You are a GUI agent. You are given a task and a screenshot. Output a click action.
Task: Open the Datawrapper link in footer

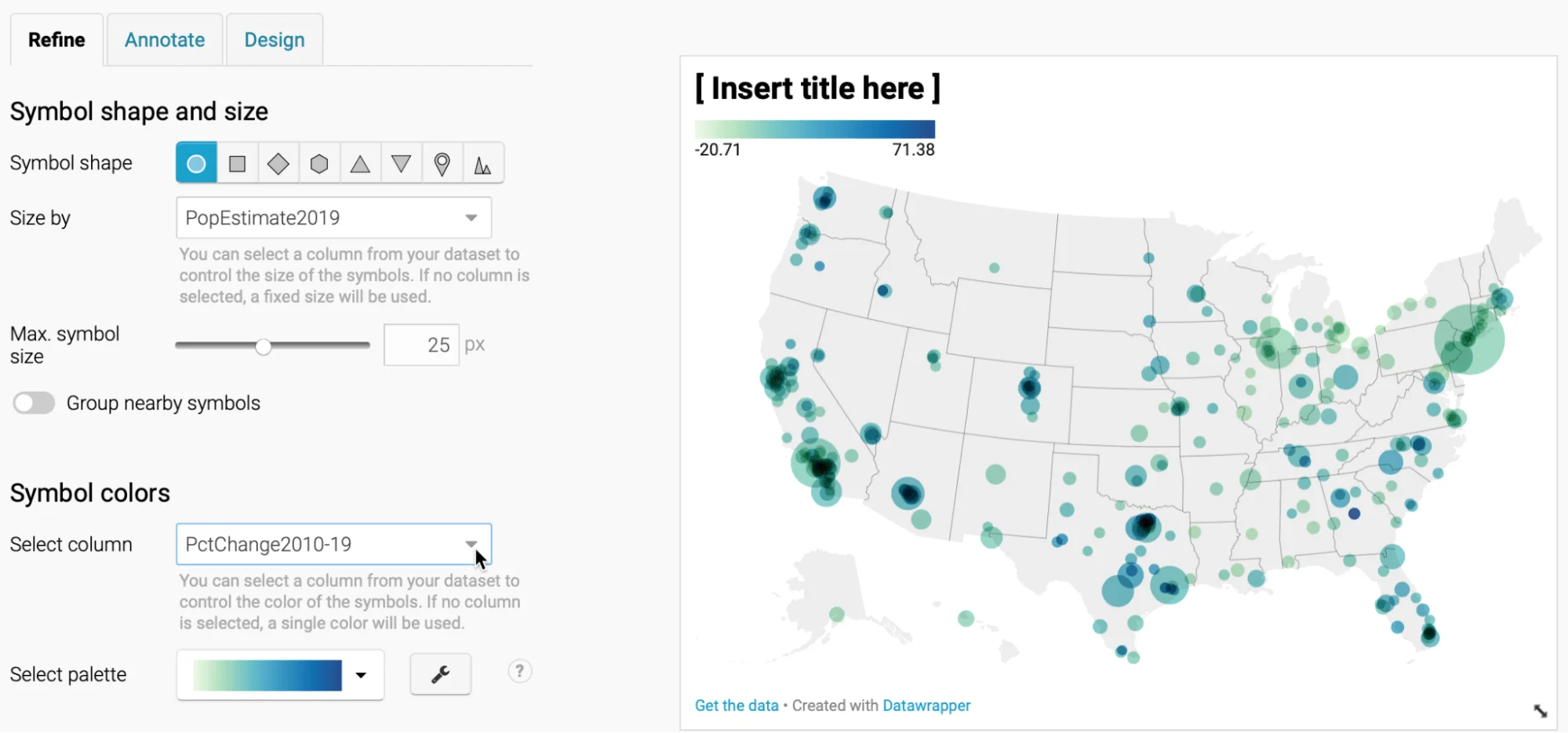coord(926,706)
